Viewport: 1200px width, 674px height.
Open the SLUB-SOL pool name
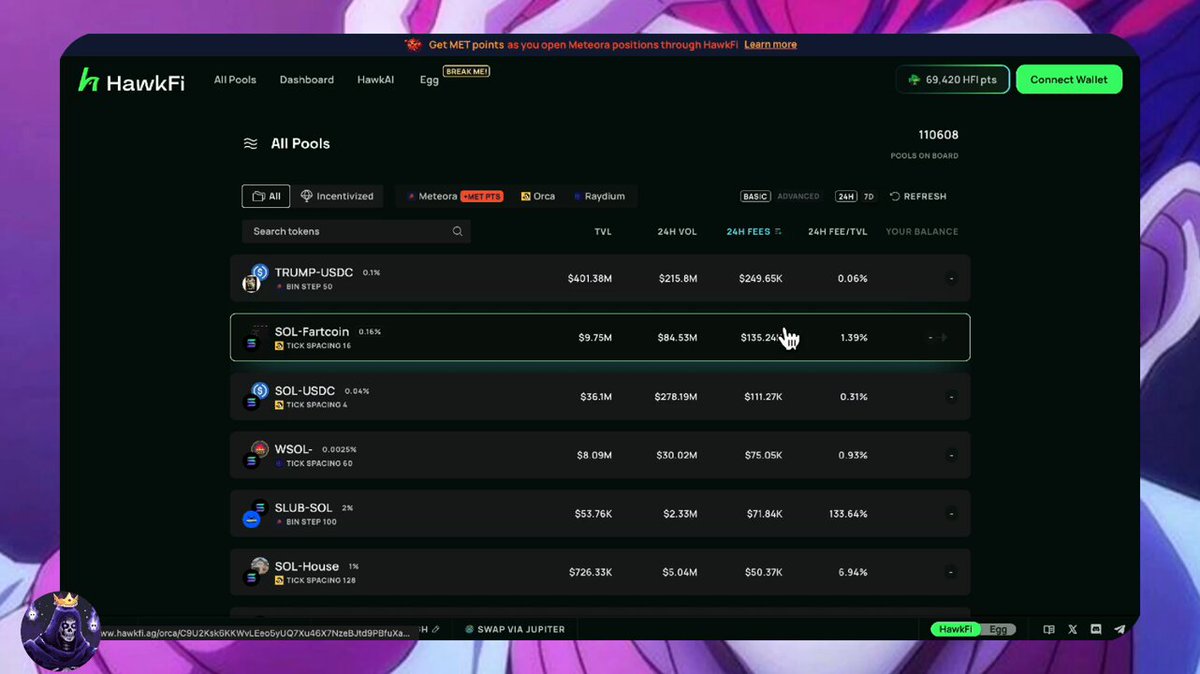(x=304, y=508)
